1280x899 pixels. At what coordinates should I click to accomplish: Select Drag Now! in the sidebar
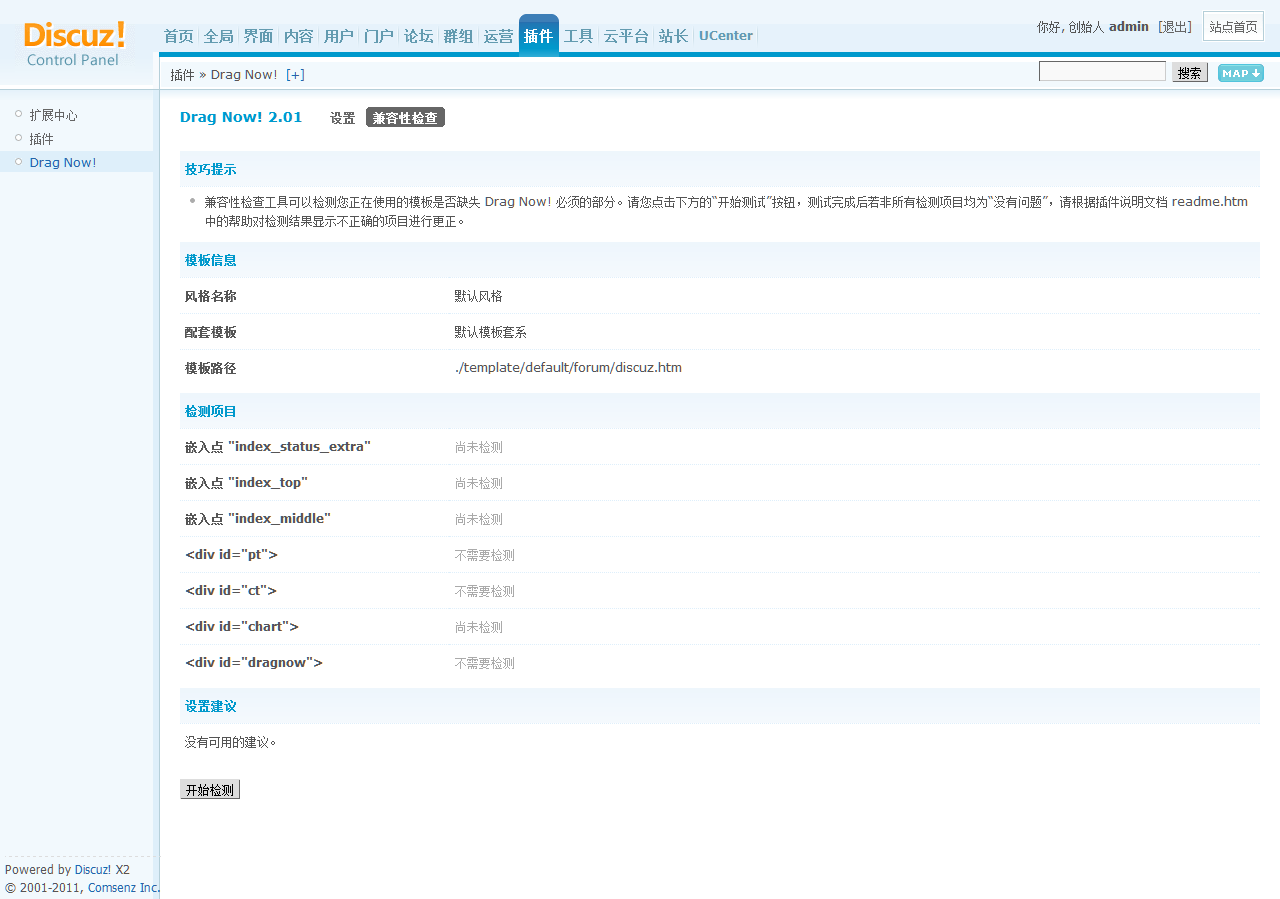63,162
